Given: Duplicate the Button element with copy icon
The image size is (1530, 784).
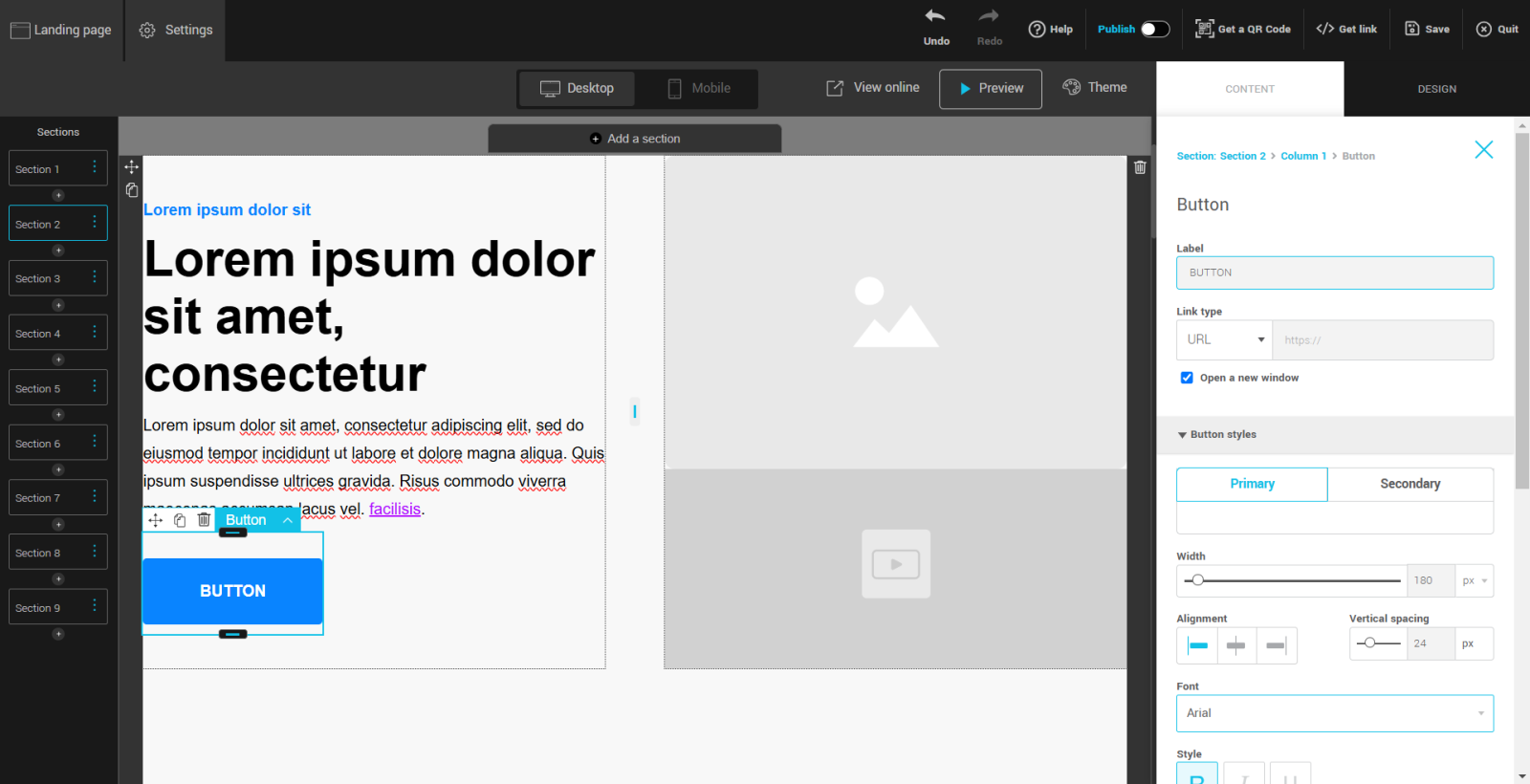Looking at the screenshot, I should tap(180, 520).
